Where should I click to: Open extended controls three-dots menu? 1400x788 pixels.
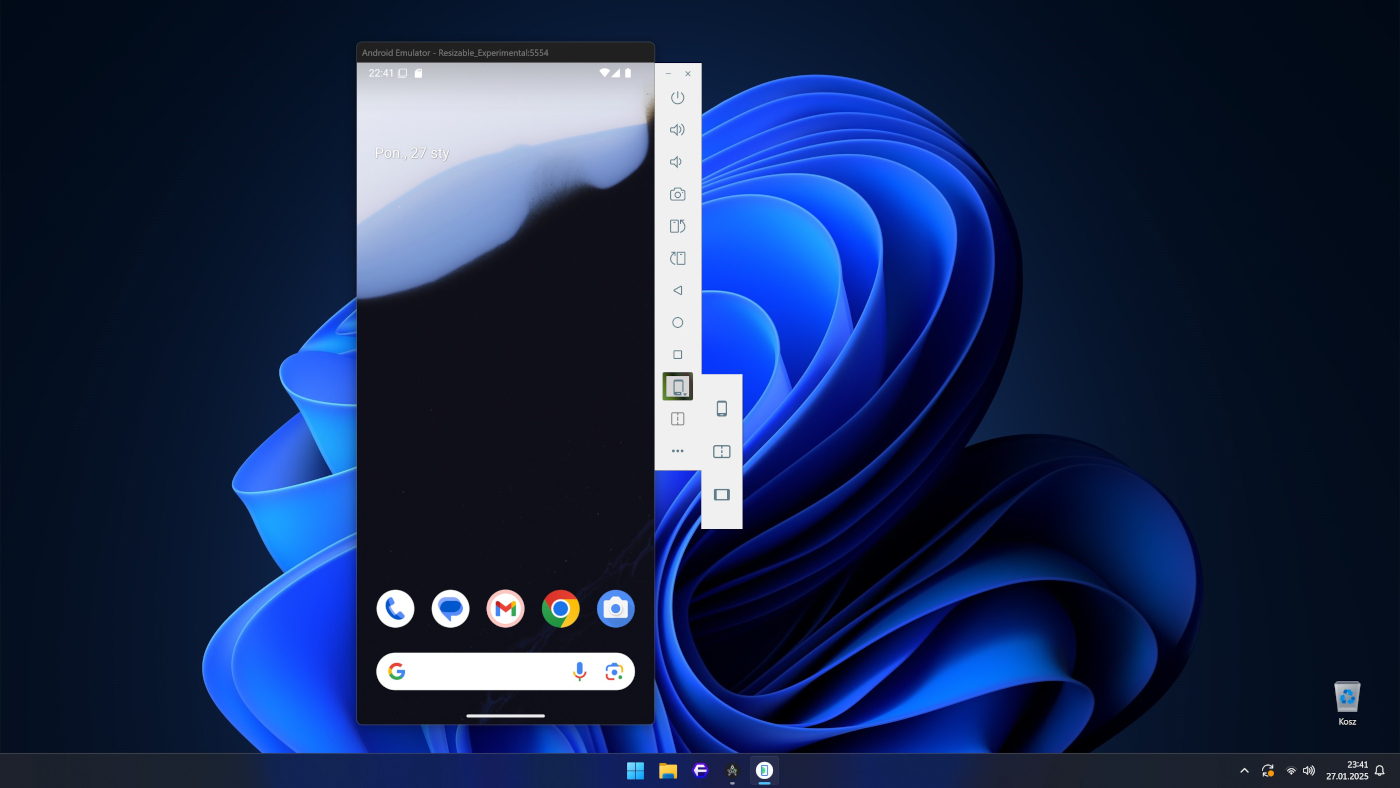[677, 451]
